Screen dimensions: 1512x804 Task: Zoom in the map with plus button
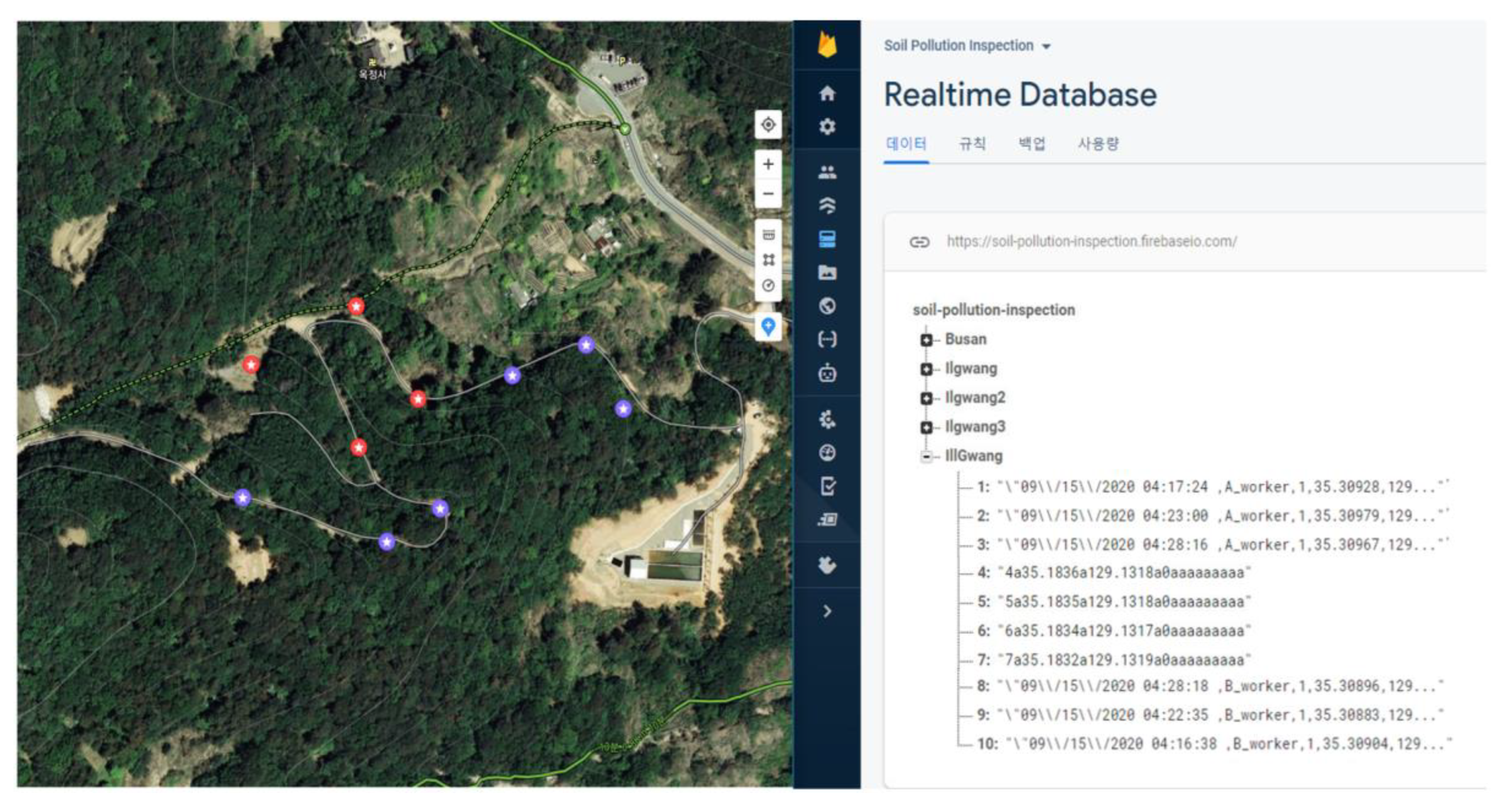click(768, 164)
